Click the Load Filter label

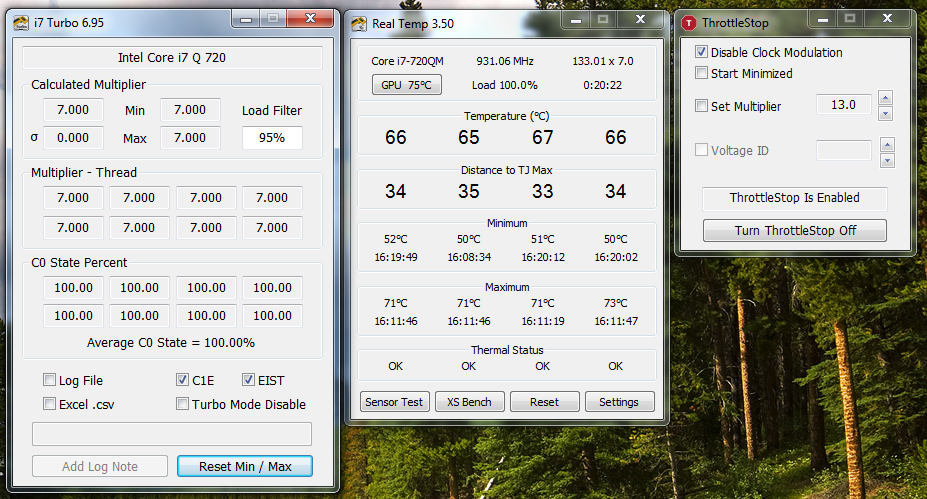pos(272,110)
